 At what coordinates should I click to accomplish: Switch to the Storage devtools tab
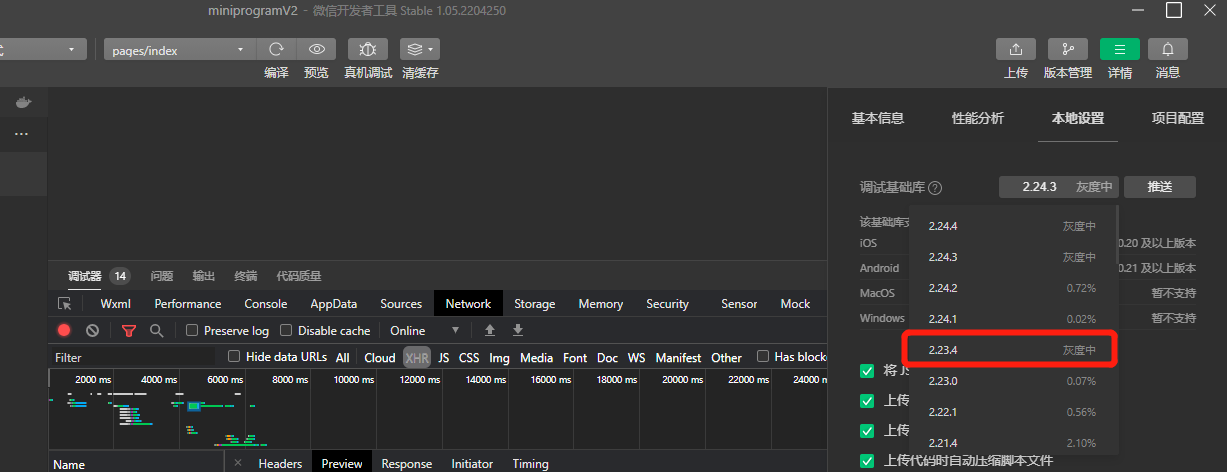click(534, 304)
